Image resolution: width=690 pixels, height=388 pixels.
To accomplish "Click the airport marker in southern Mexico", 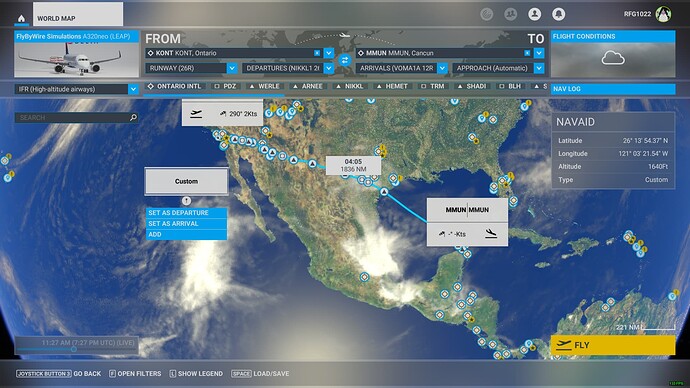I will [364, 277].
